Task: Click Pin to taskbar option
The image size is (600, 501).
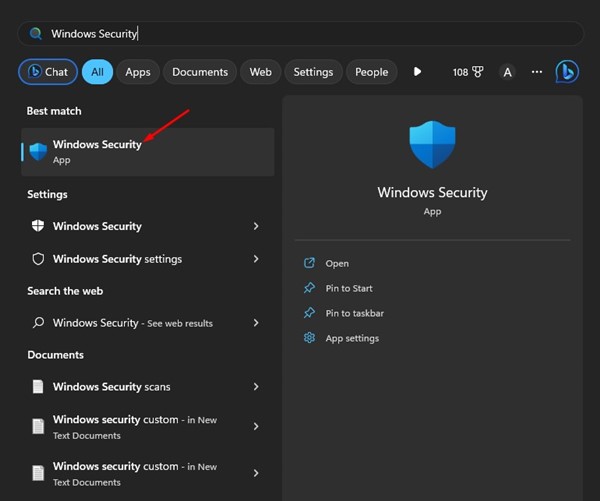Action: coord(354,313)
